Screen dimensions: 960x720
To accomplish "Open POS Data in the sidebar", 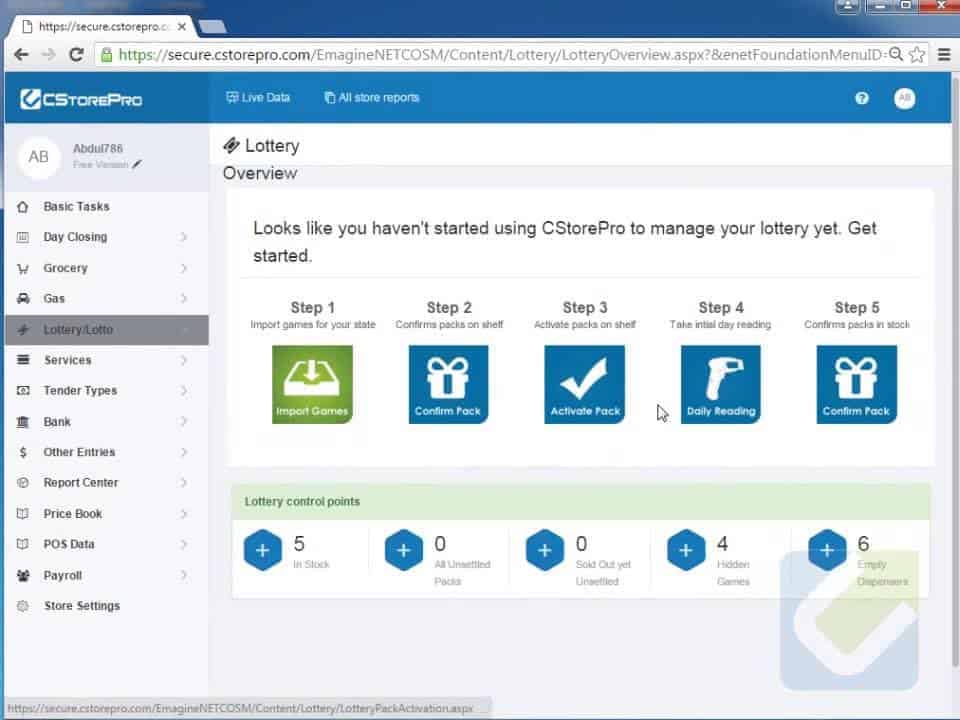I will tap(107, 544).
